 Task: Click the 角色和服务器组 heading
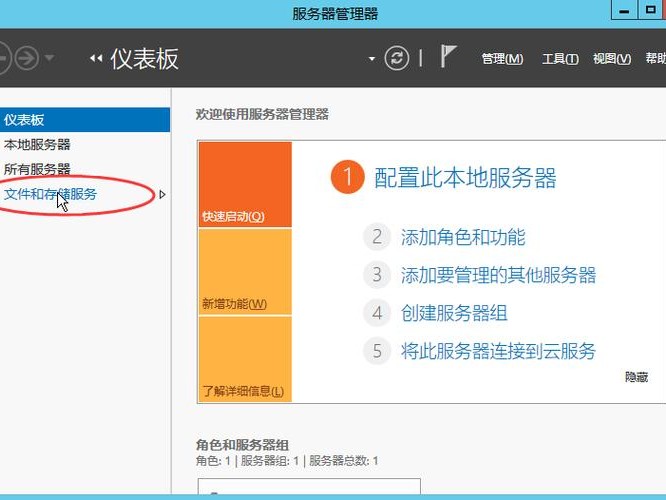[x=242, y=445]
